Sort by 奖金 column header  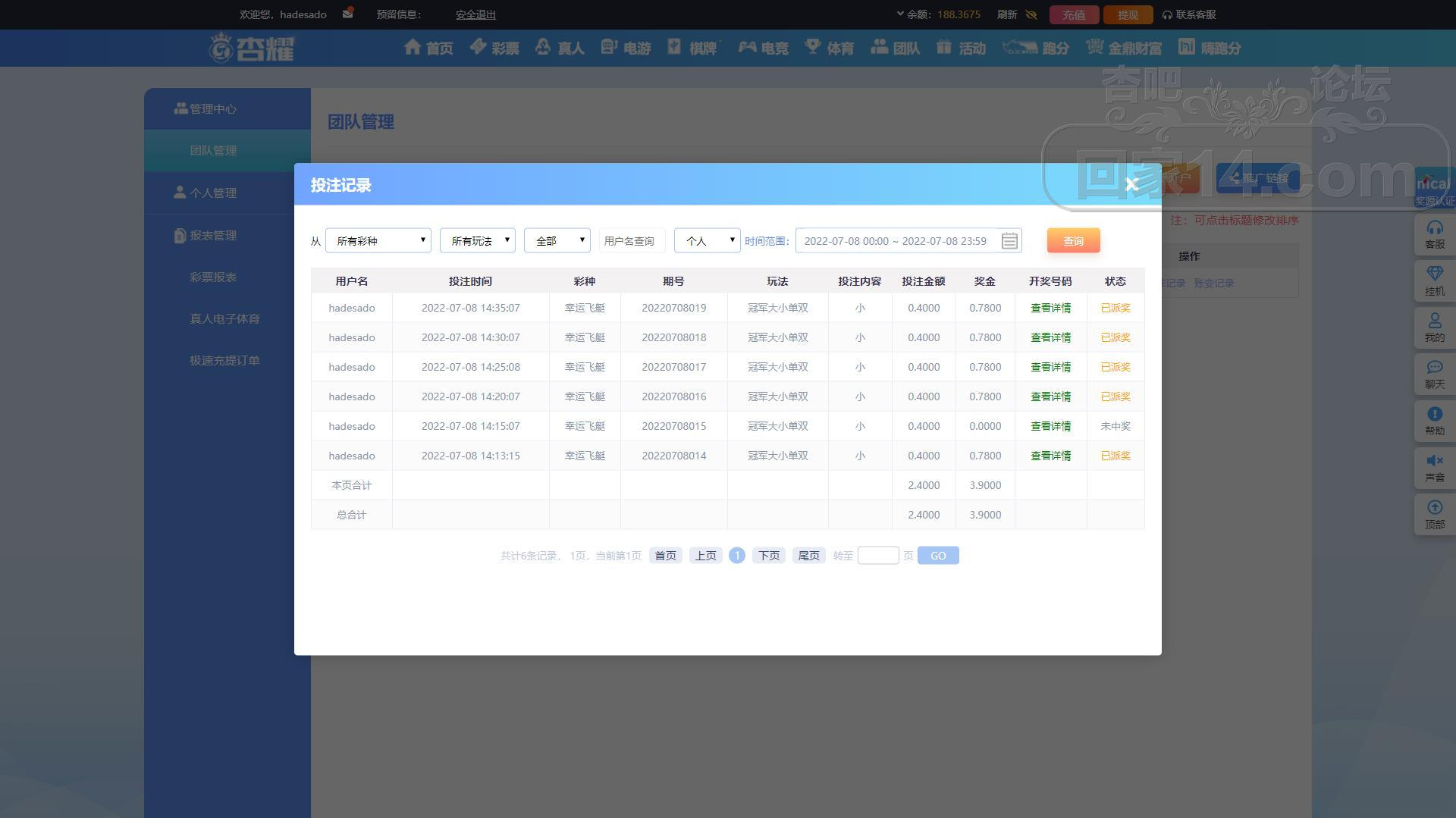pos(985,281)
